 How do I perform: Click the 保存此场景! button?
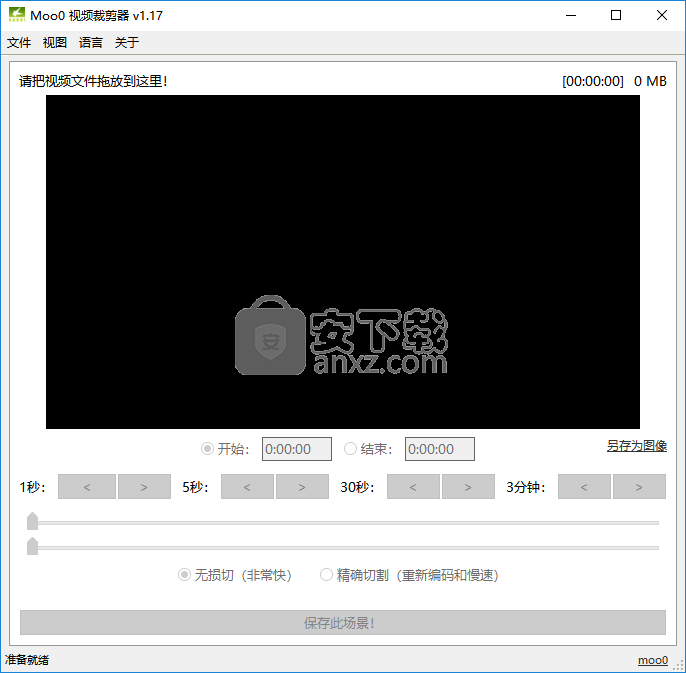[343, 623]
